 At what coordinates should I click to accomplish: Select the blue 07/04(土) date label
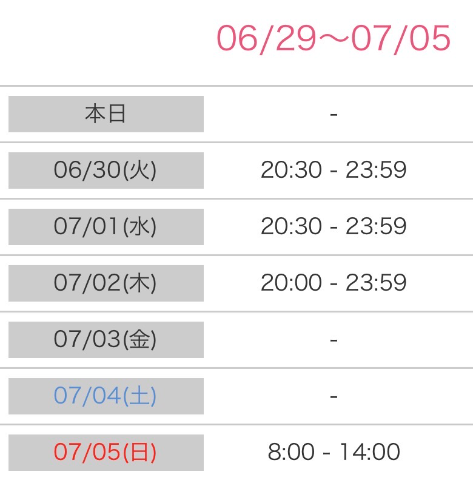106,396
